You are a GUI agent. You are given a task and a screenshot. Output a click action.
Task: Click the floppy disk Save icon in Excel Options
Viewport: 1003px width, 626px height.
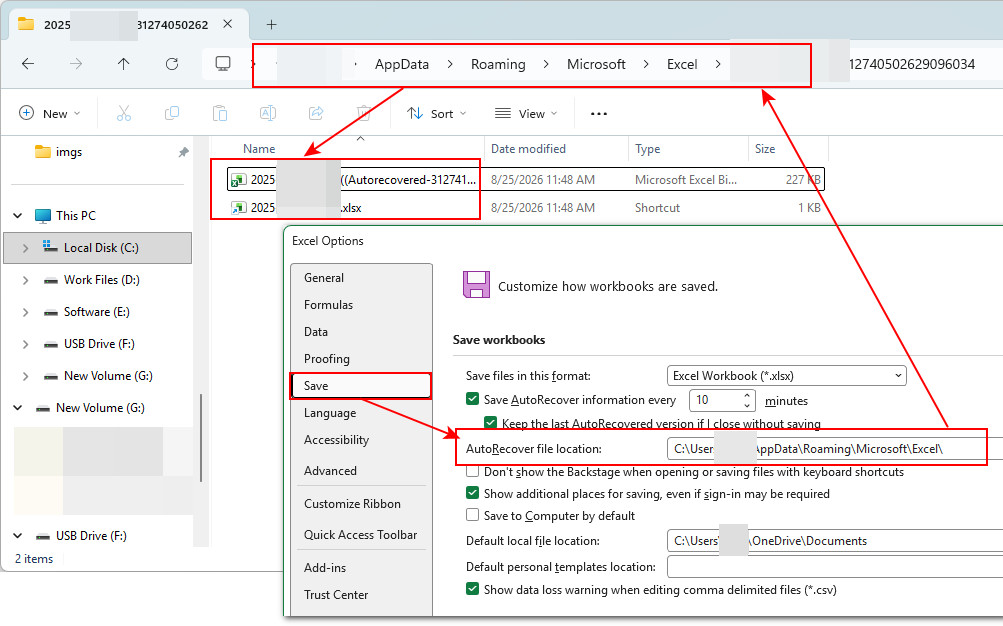pyautogui.click(x=476, y=285)
